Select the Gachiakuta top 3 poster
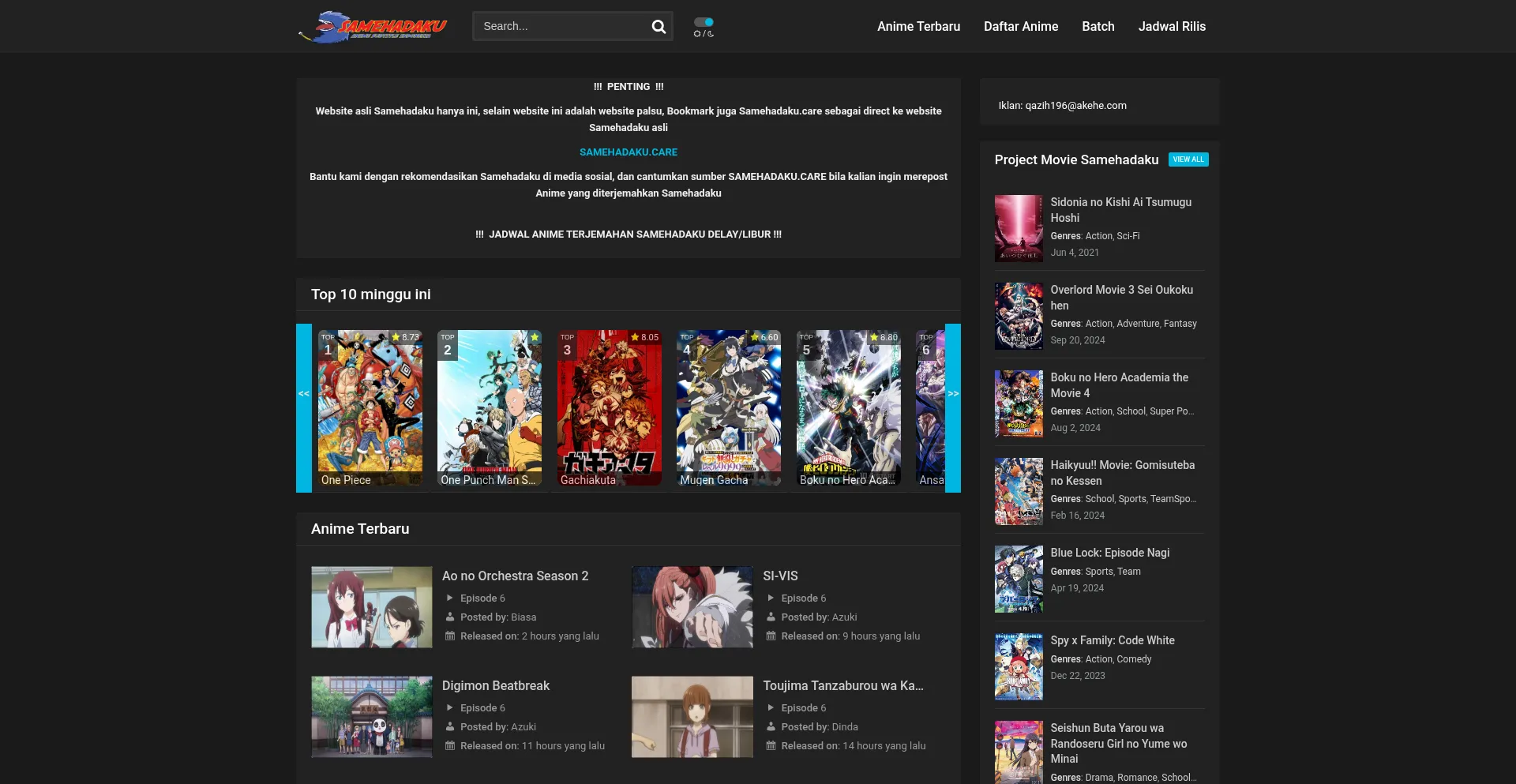This screenshot has height=784, width=1516. coord(609,407)
